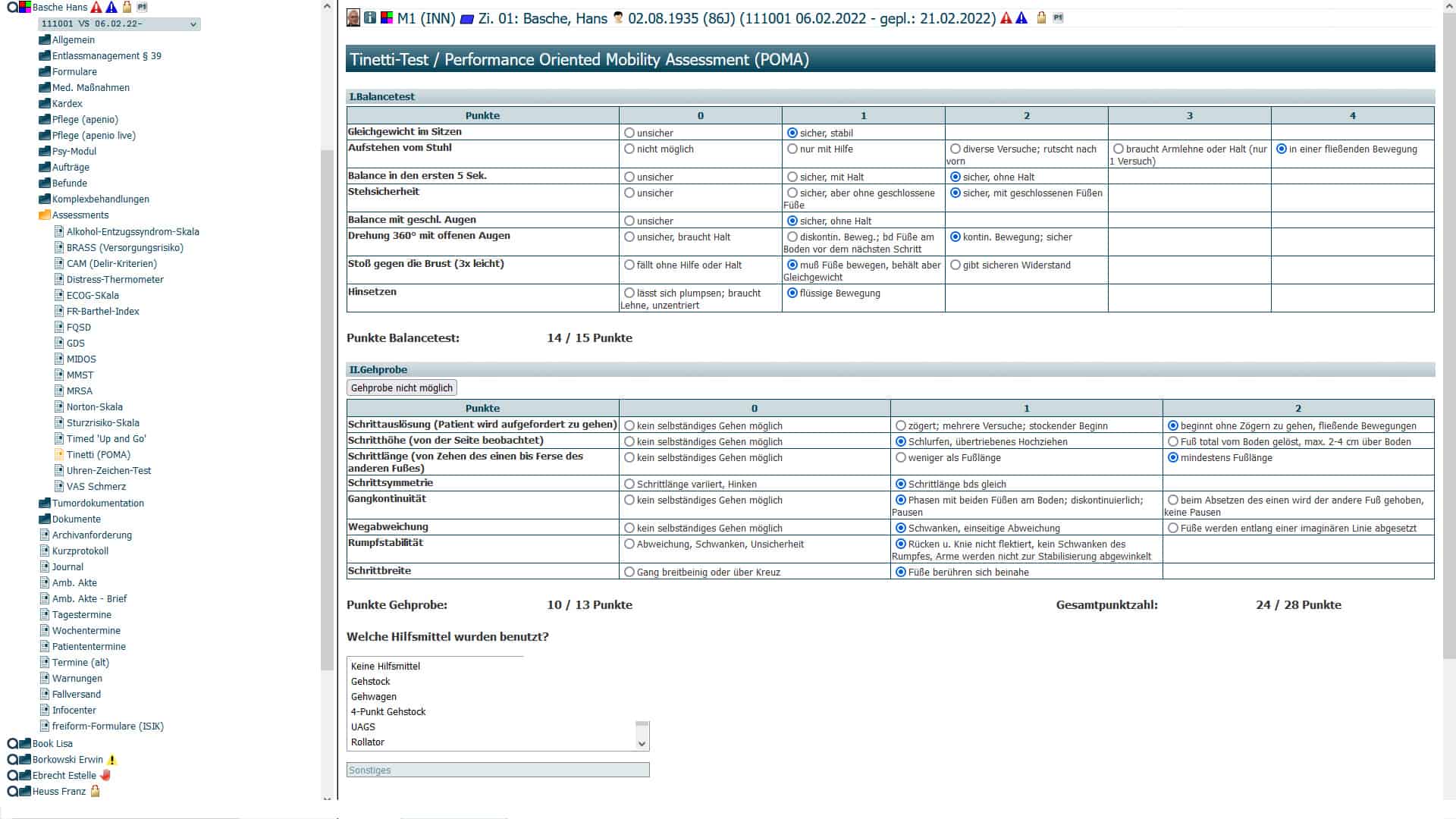Image resolution: width=1456 pixels, height=819 pixels.
Task: Choose 'kein selbständiges Gehen möglich' for Wegabweichung
Action: 629,528
